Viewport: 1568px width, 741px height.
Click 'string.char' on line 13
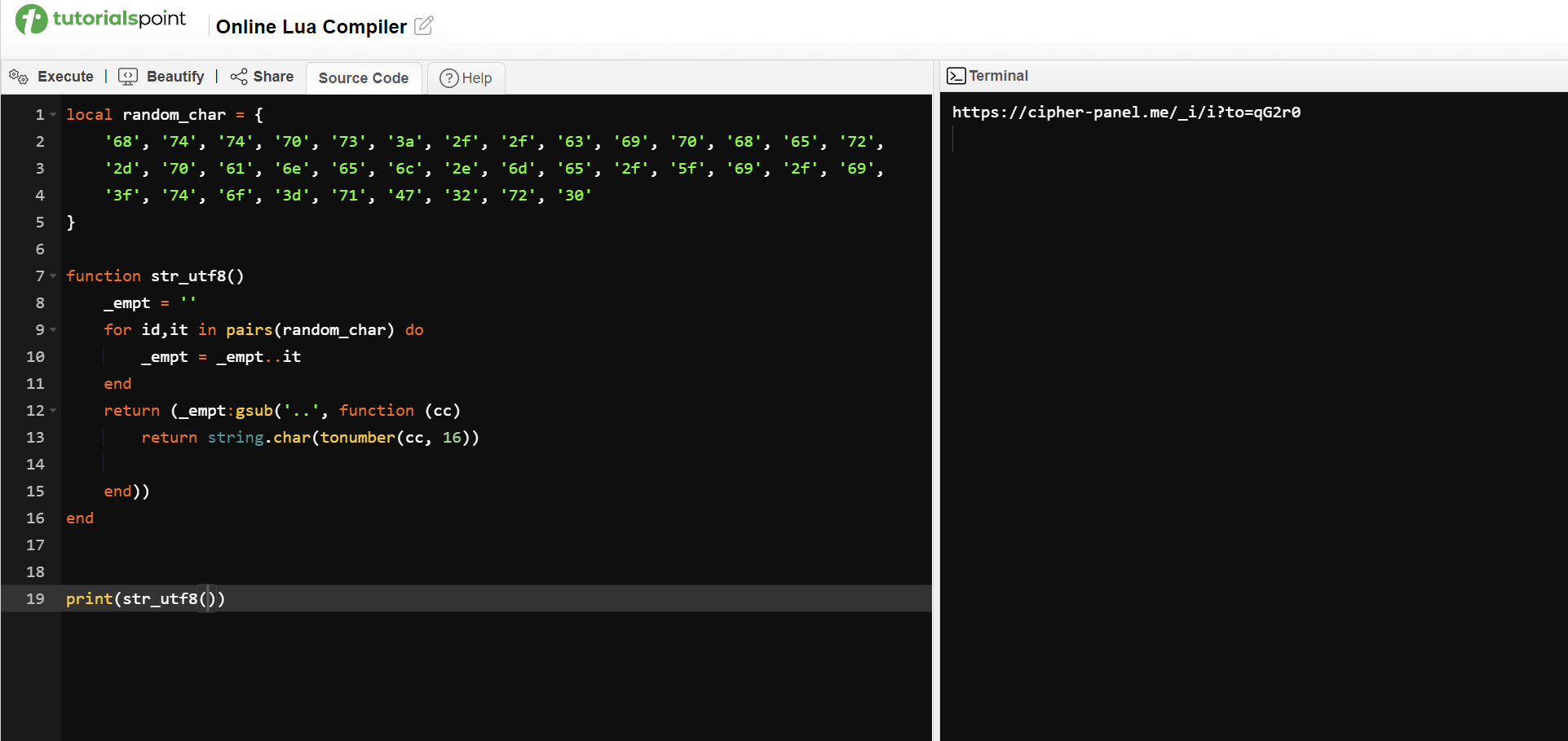click(x=259, y=438)
